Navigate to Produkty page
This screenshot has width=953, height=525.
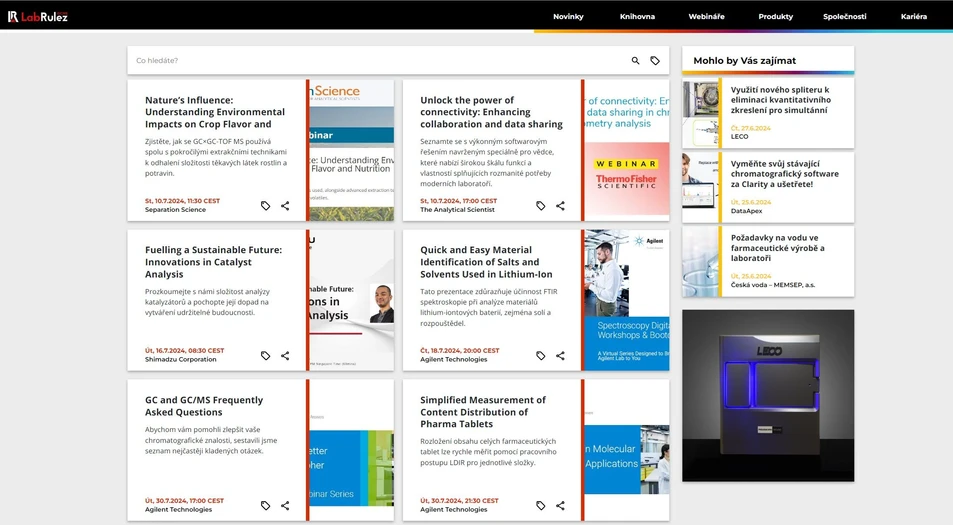click(775, 17)
